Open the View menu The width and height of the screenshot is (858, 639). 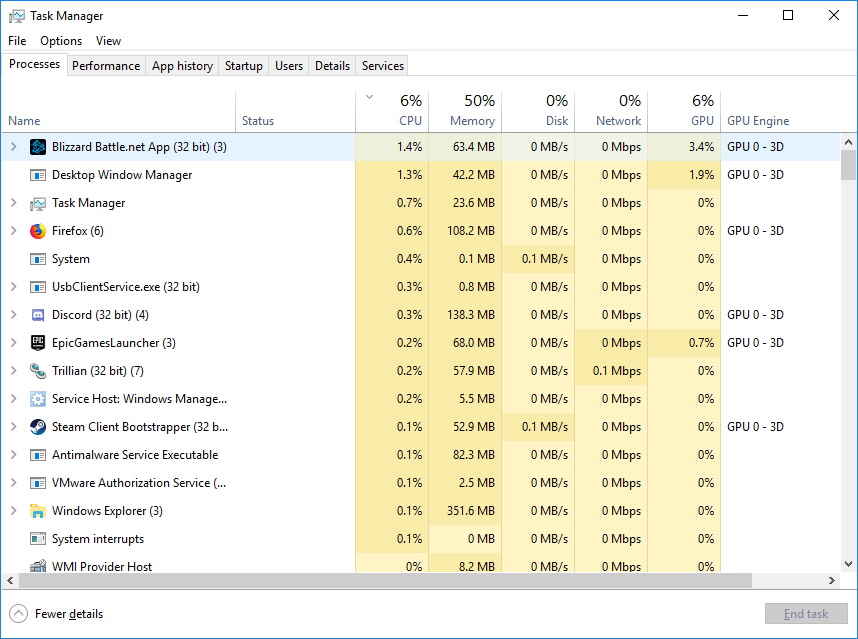click(x=108, y=41)
